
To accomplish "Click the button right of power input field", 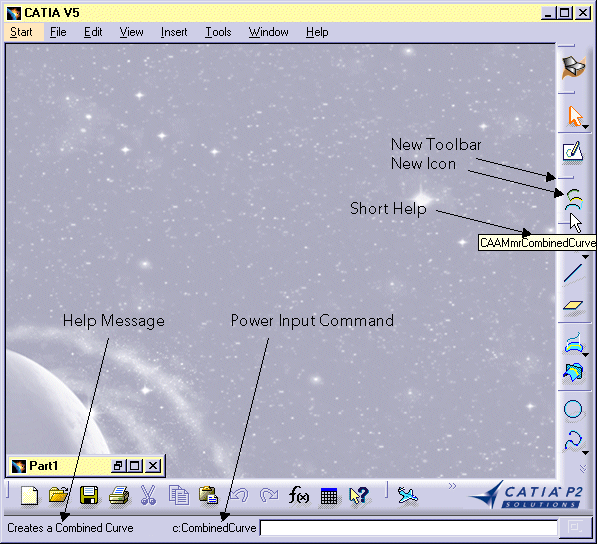I will click(575, 528).
